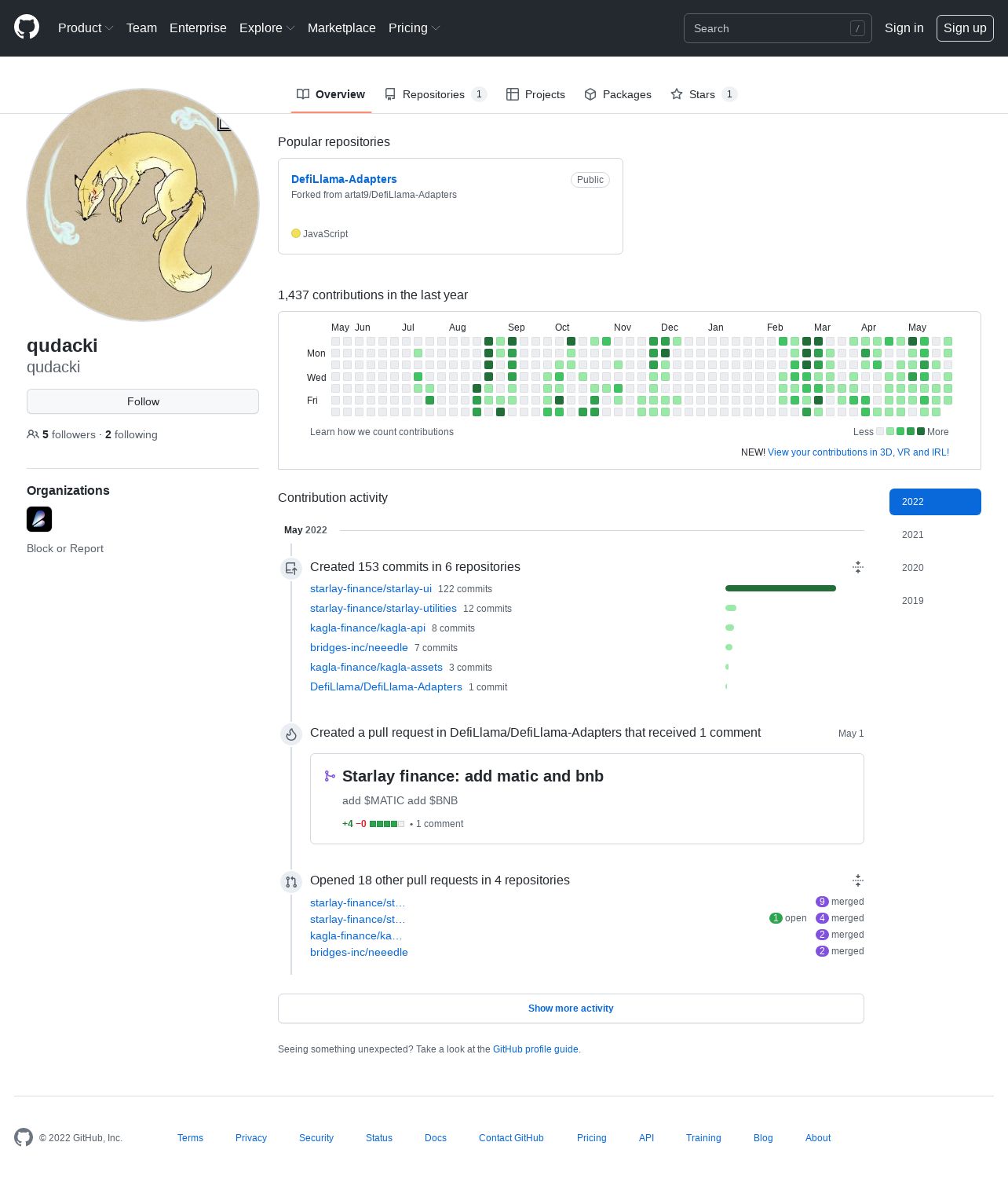
Task: Open the organization avatar under Organizations
Action: [x=39, y=519]
